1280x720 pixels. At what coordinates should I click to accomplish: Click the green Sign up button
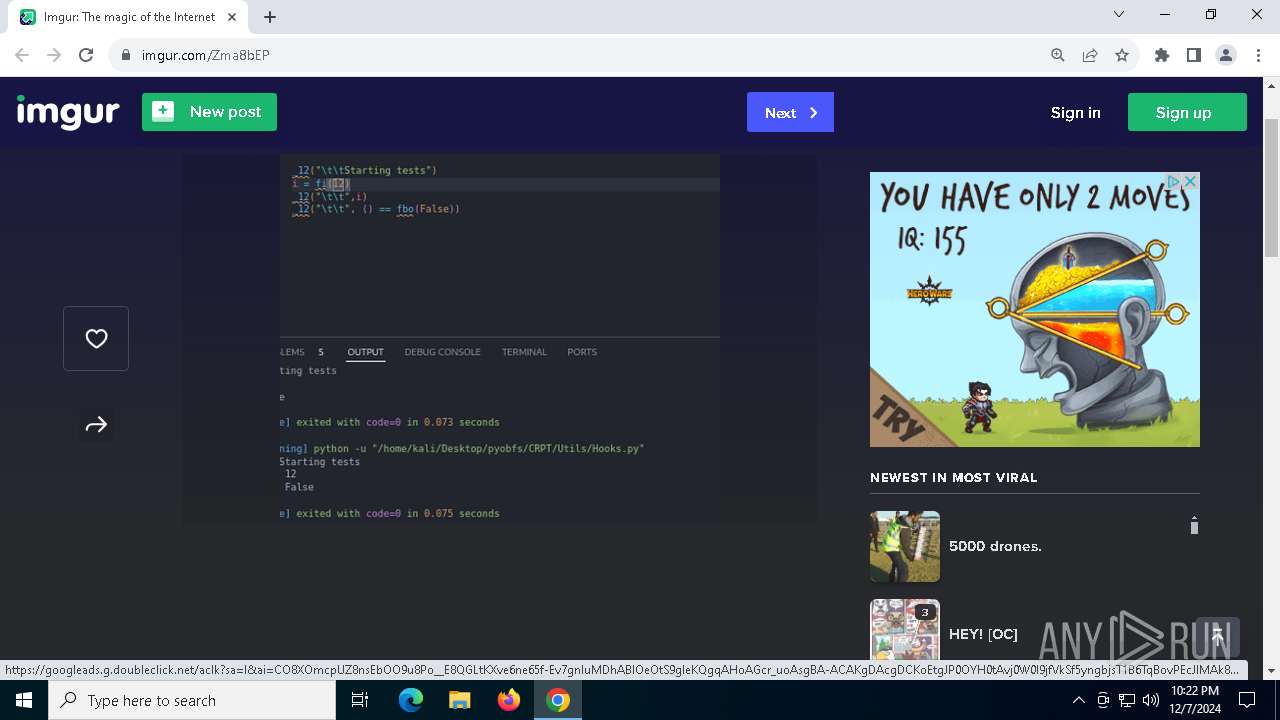(x=1187, y=113)
